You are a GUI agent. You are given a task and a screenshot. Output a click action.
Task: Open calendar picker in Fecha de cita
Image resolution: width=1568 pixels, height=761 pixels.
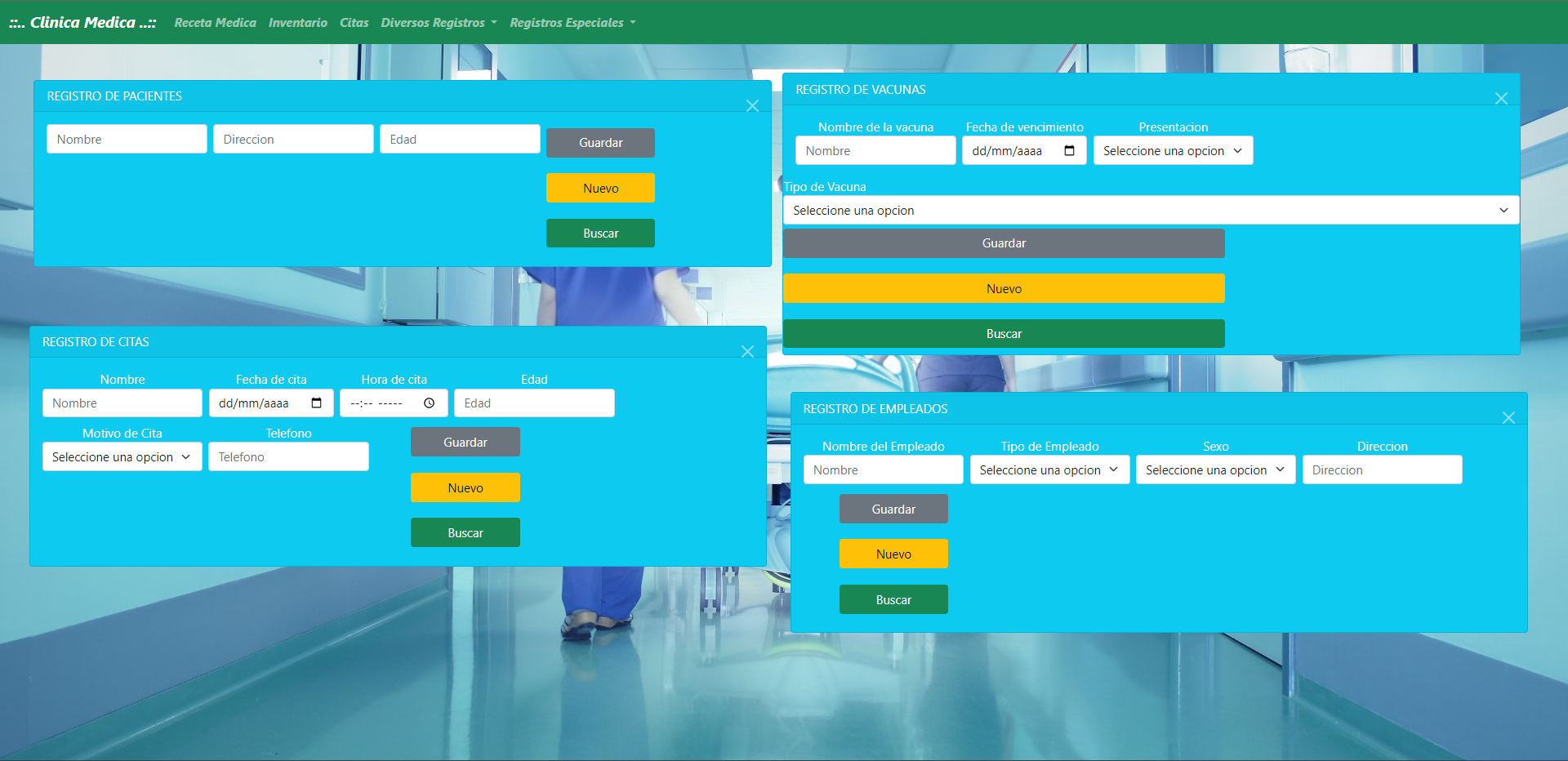(x=317, y=403)
